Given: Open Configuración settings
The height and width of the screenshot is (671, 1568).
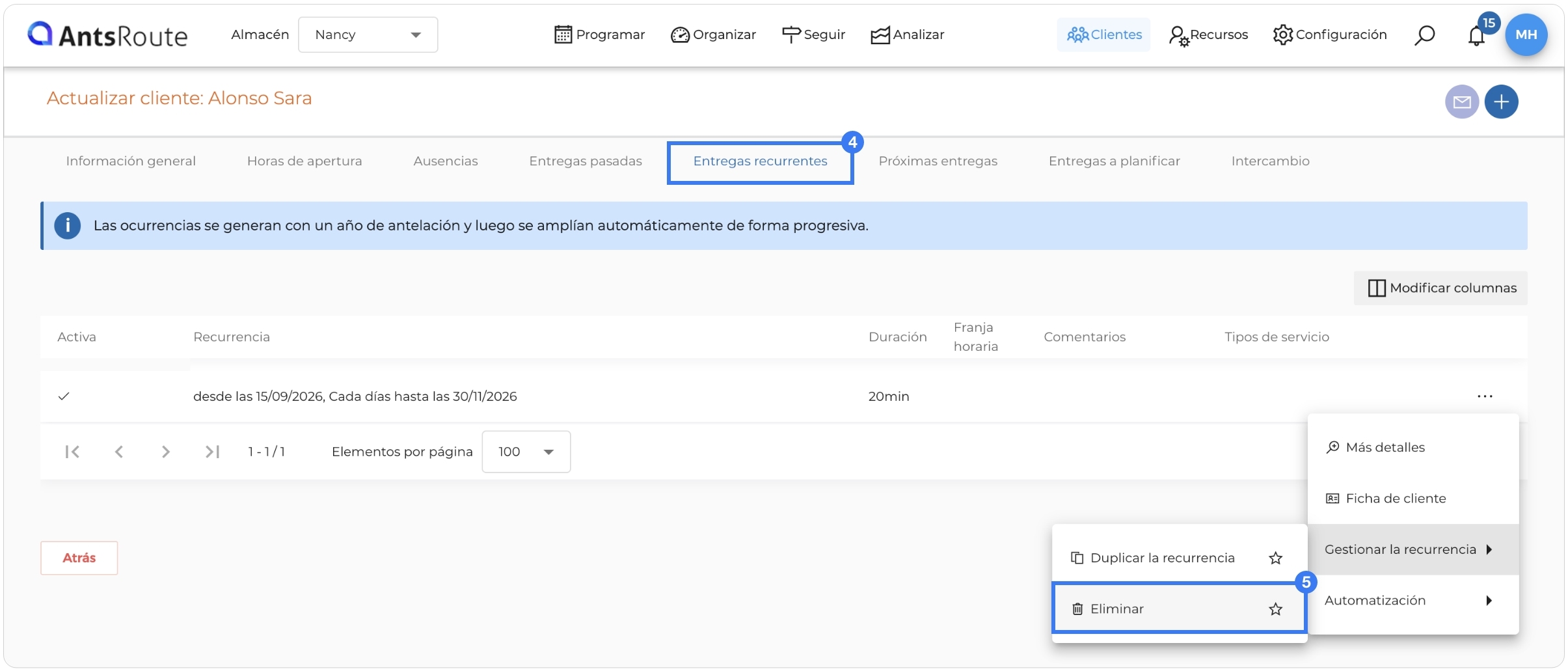Looking at the screenshot, I should [x=1329, y=34].
